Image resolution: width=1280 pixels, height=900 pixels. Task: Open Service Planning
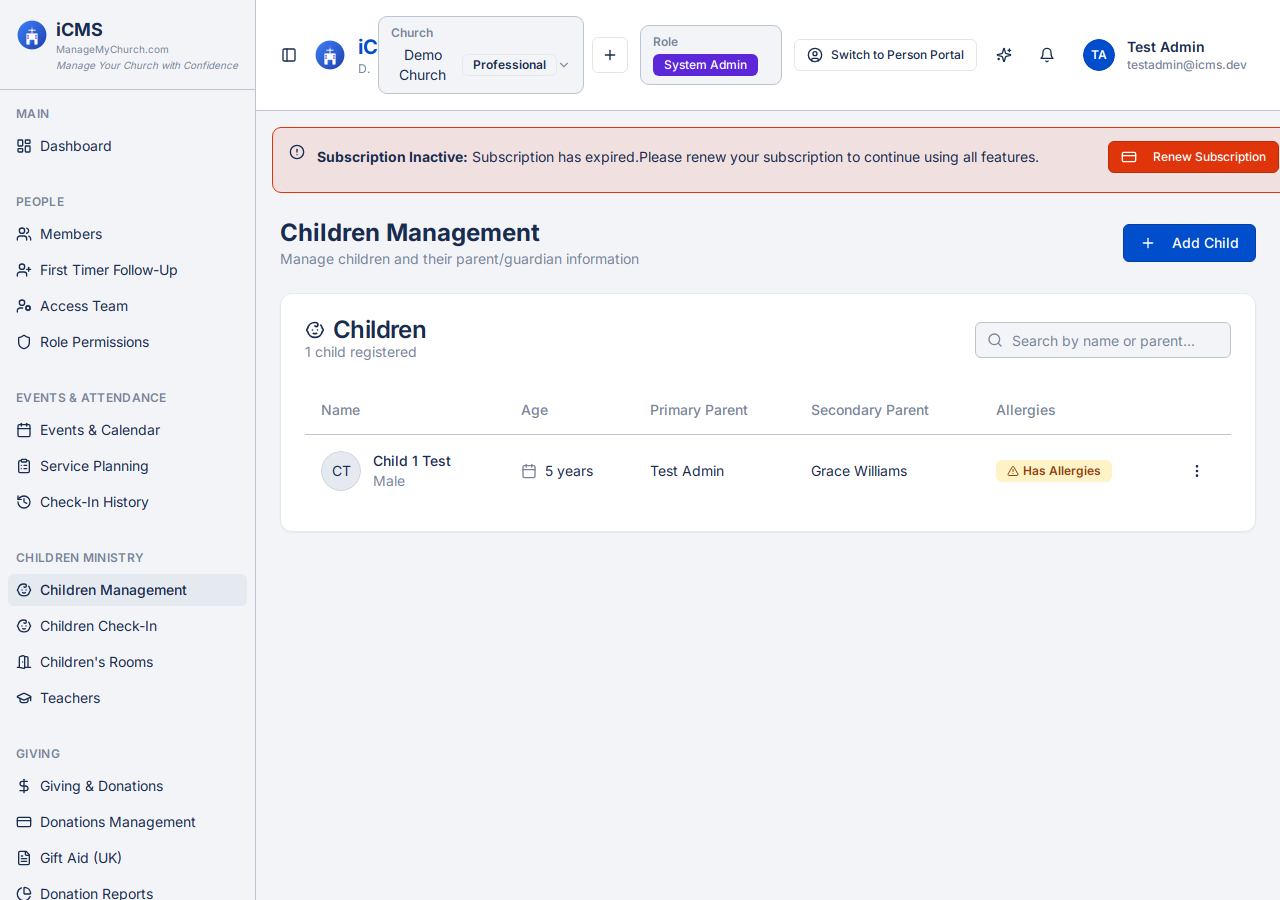pos(127,466)
